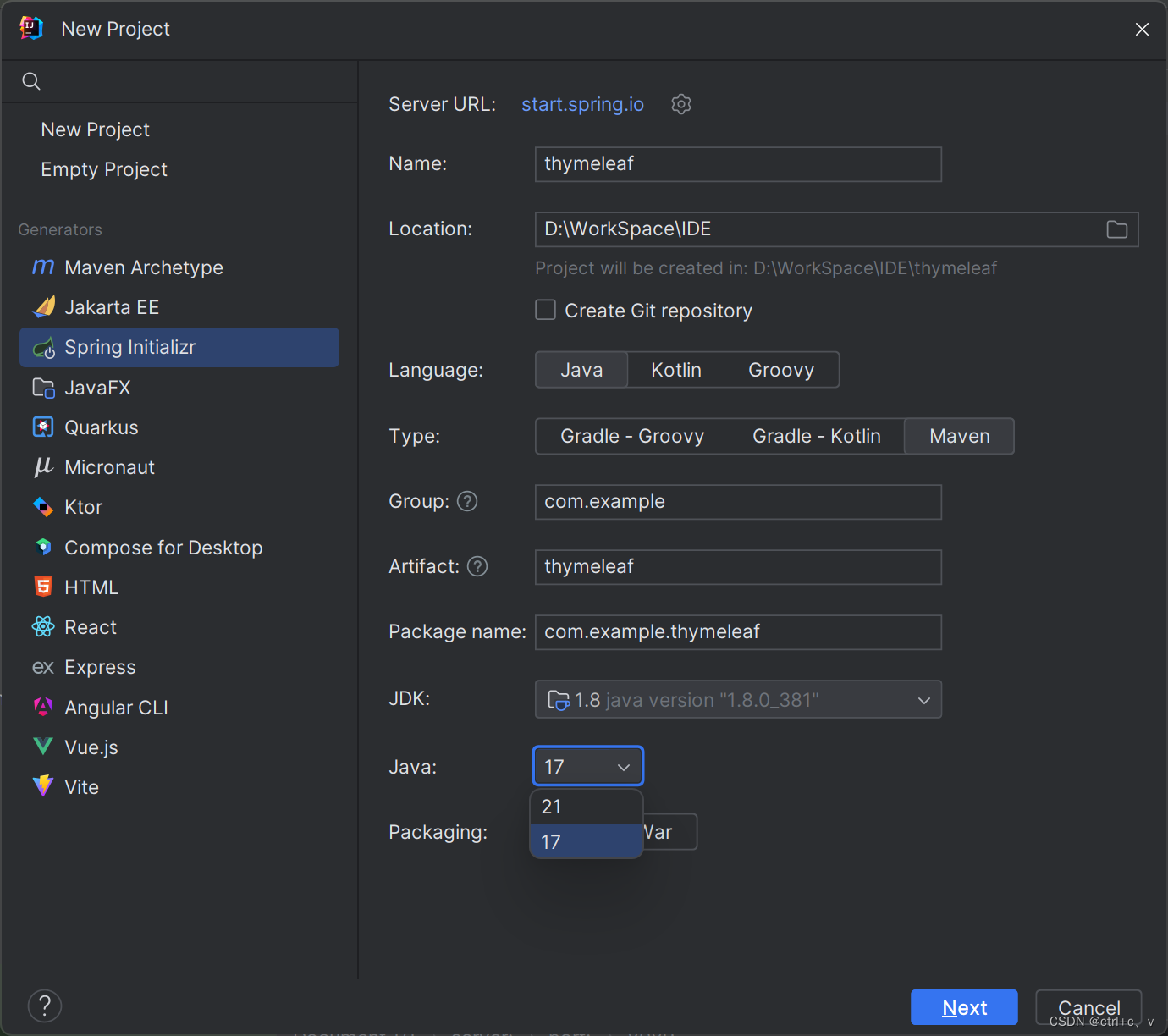Image resolution: width=1168 pixels, height=1036 pixels.
Task: Pick Java version 17 from list
Action: pos(587,841)
